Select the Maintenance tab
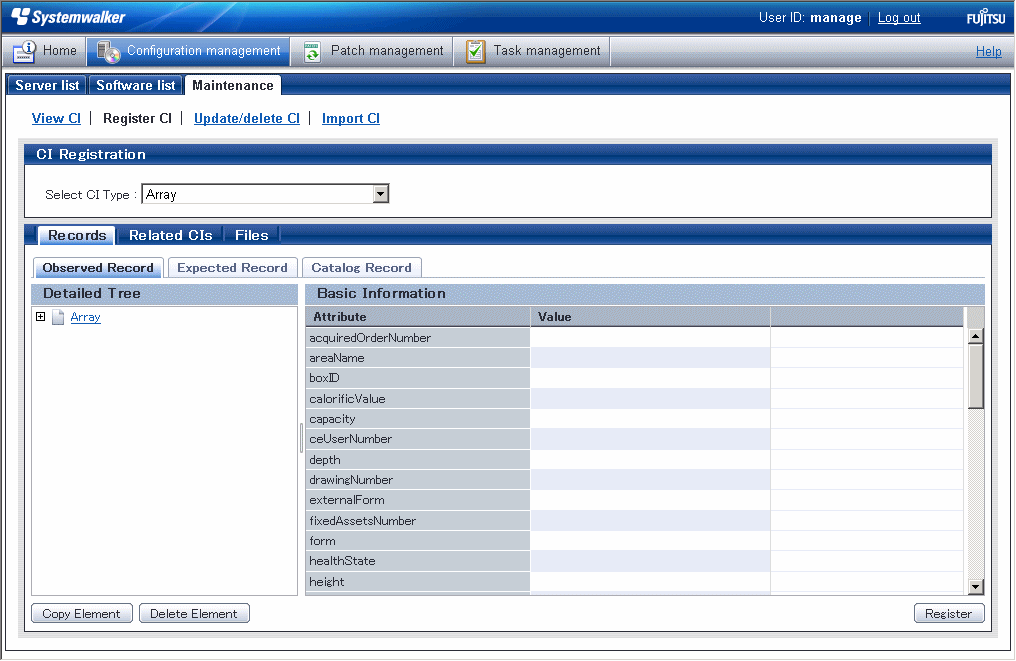Screen dimensions: 1016x661 tap(233, 86)
